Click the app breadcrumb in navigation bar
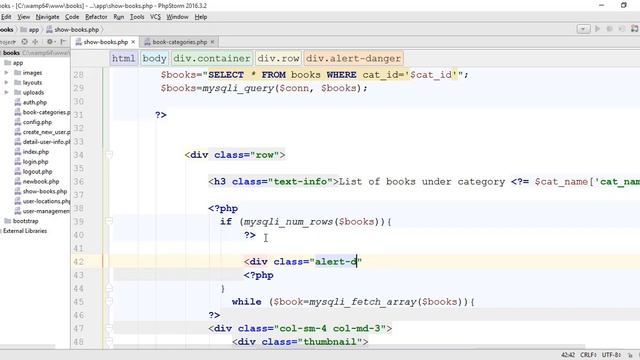 [30, 29]
